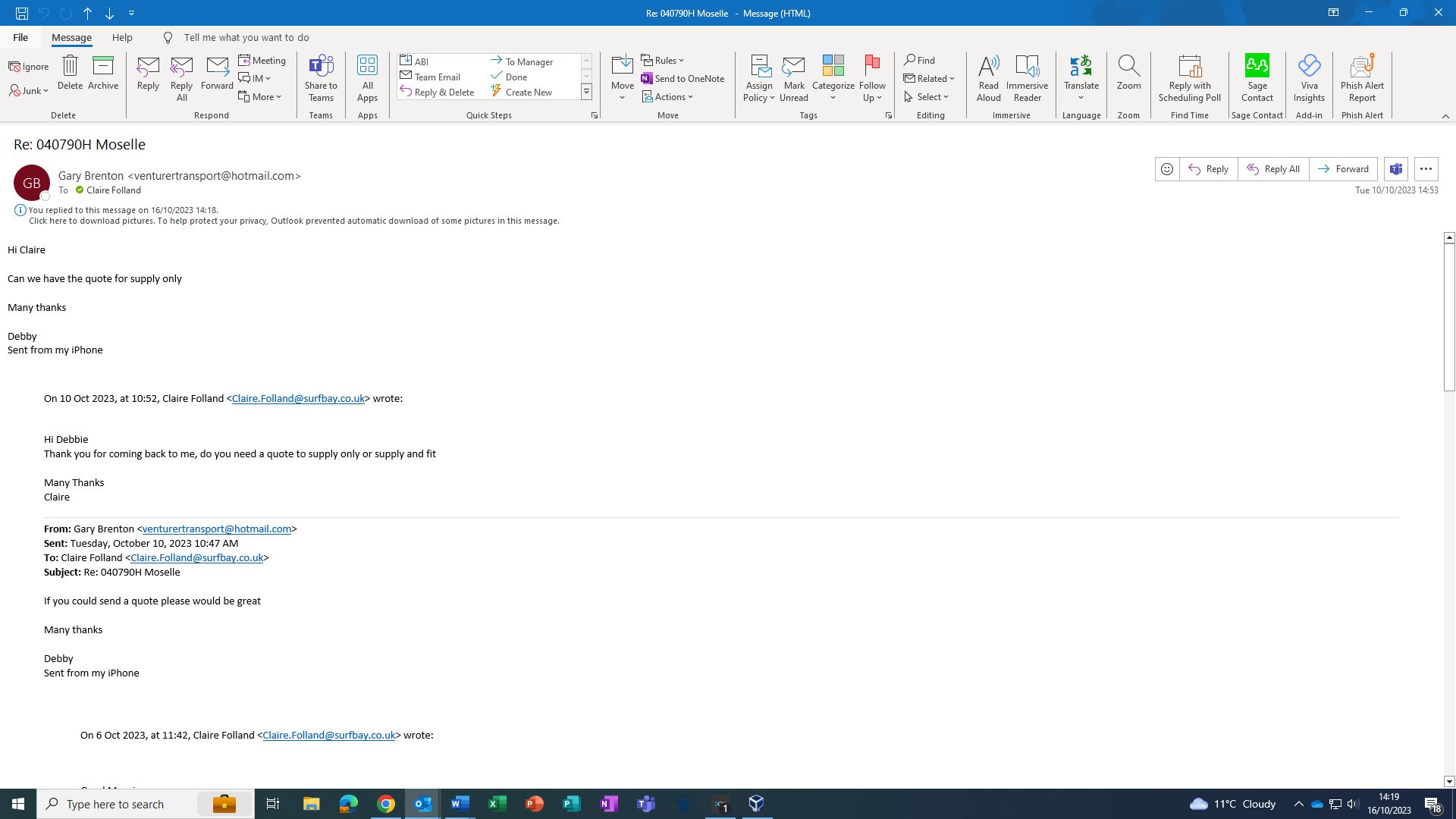1456x819 pixels.
Task: Click the emoji reaction smiley button
Action: [x=1167, y=169]
